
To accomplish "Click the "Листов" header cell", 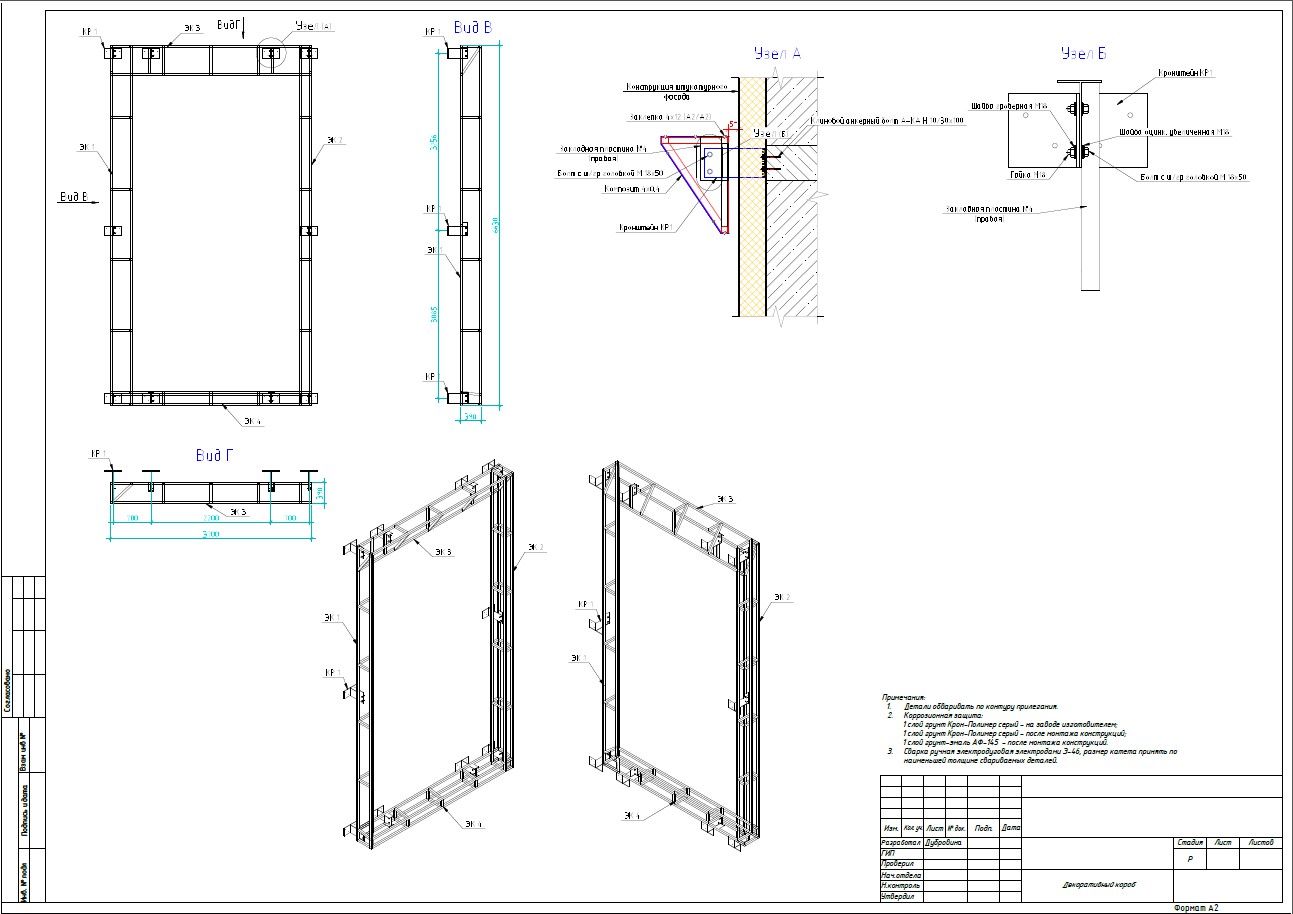I will pos(1262,843).
